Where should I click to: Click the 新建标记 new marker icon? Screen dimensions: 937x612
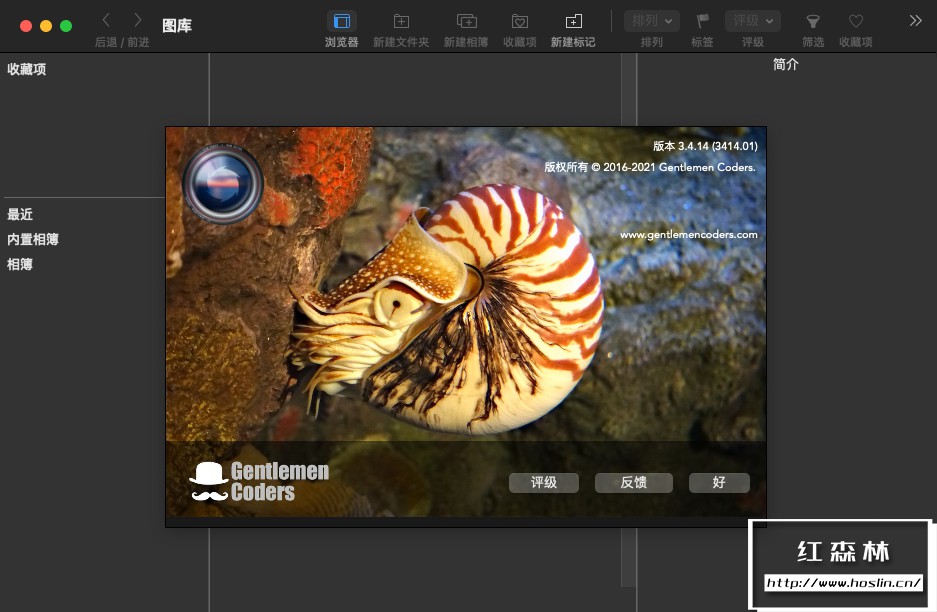click(573, 21)
